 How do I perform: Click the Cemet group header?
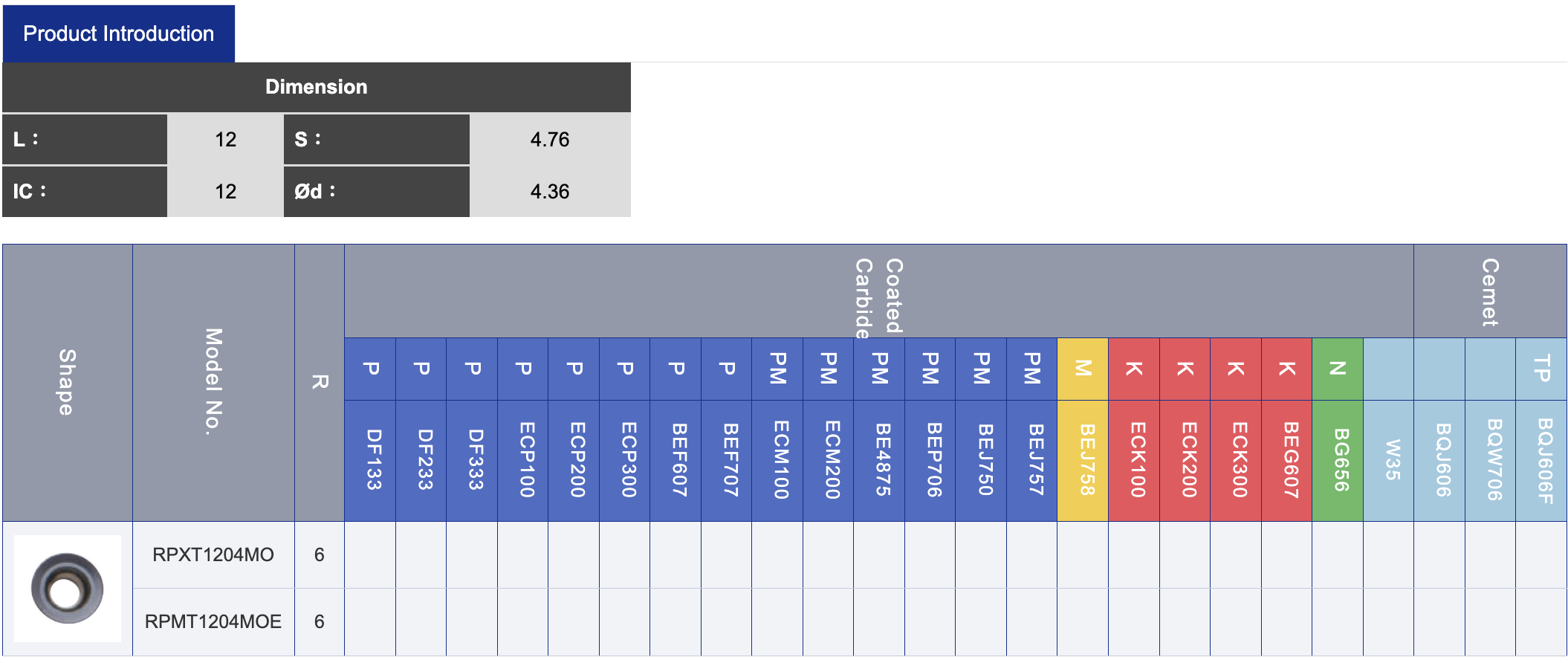[1490, 291]
